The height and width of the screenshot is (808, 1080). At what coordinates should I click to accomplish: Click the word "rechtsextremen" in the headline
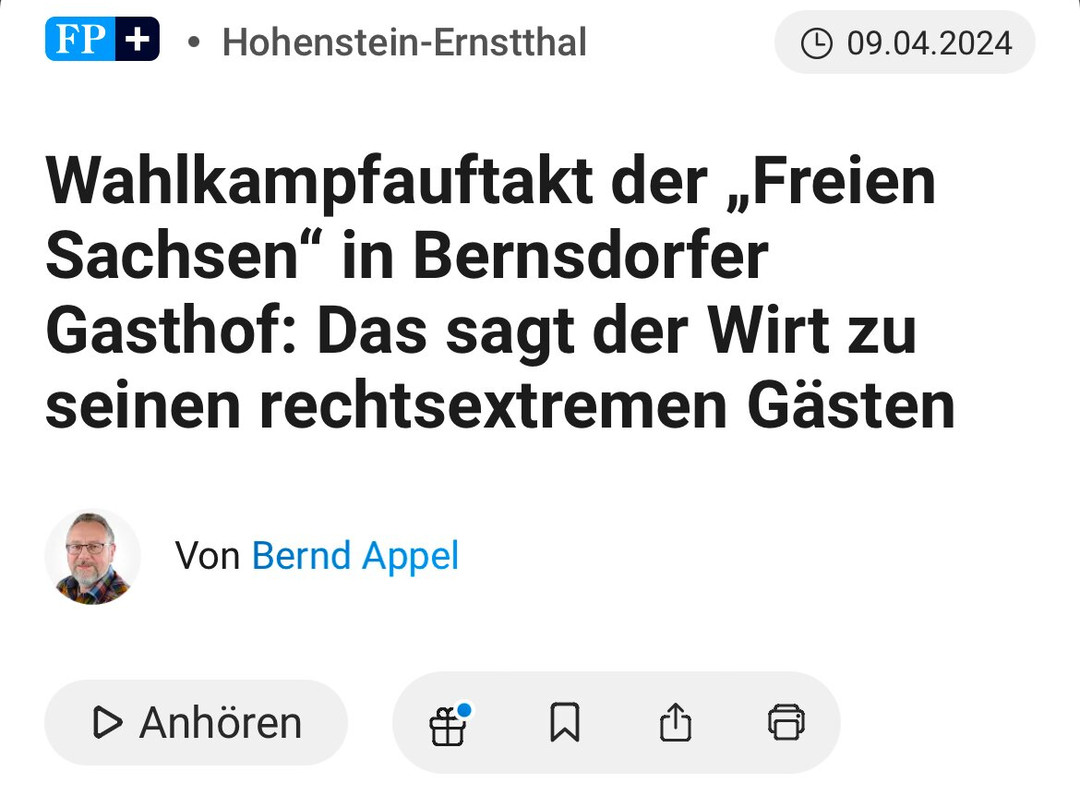click(x=480, y=408)
